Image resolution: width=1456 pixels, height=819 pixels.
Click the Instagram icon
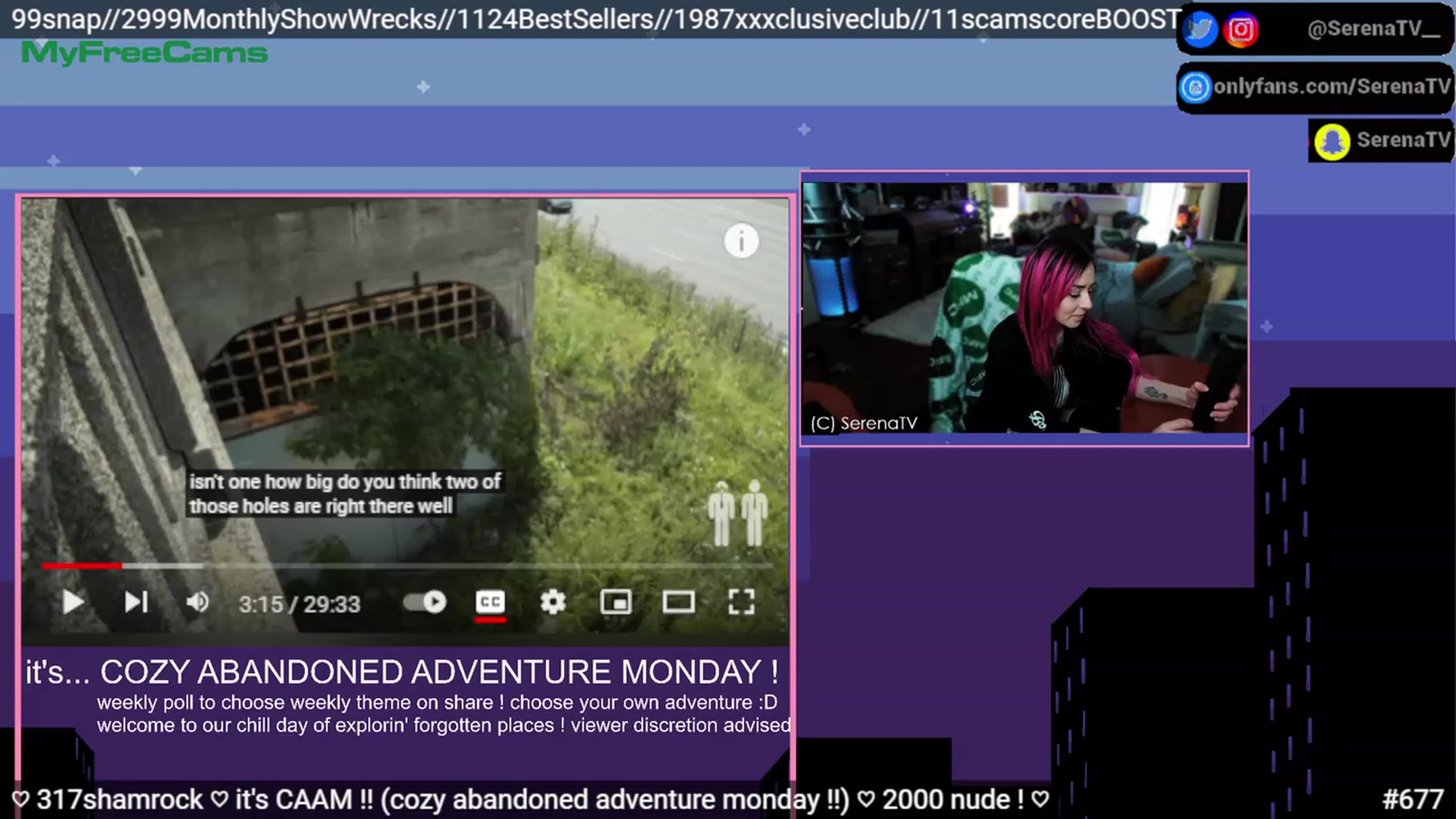1241,30
